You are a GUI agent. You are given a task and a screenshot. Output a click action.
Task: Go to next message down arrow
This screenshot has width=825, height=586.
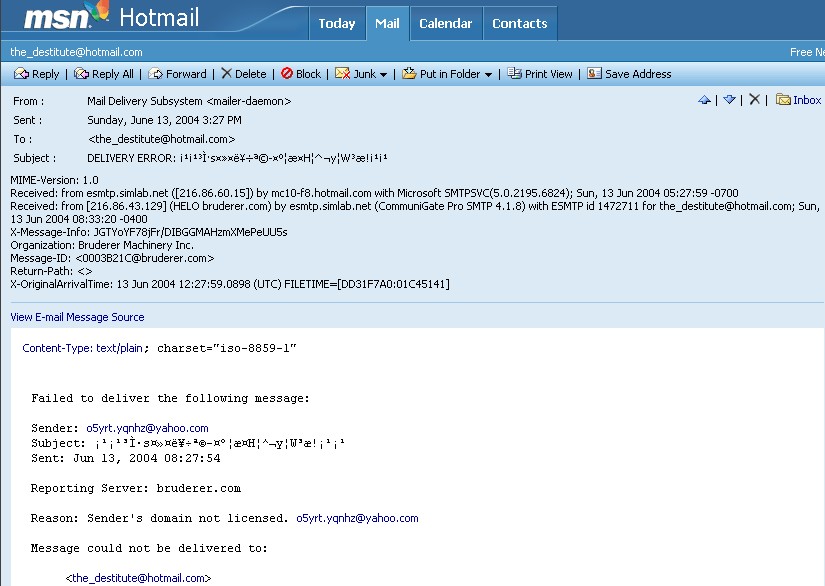729,100
